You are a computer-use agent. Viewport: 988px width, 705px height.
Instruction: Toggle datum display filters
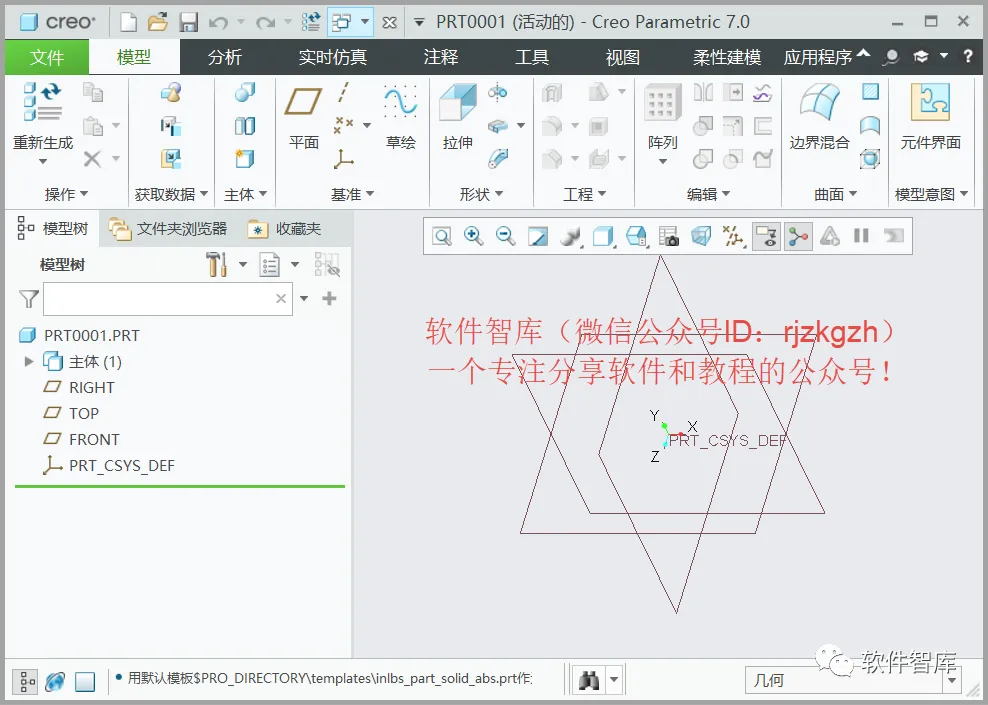pos(733,237)
